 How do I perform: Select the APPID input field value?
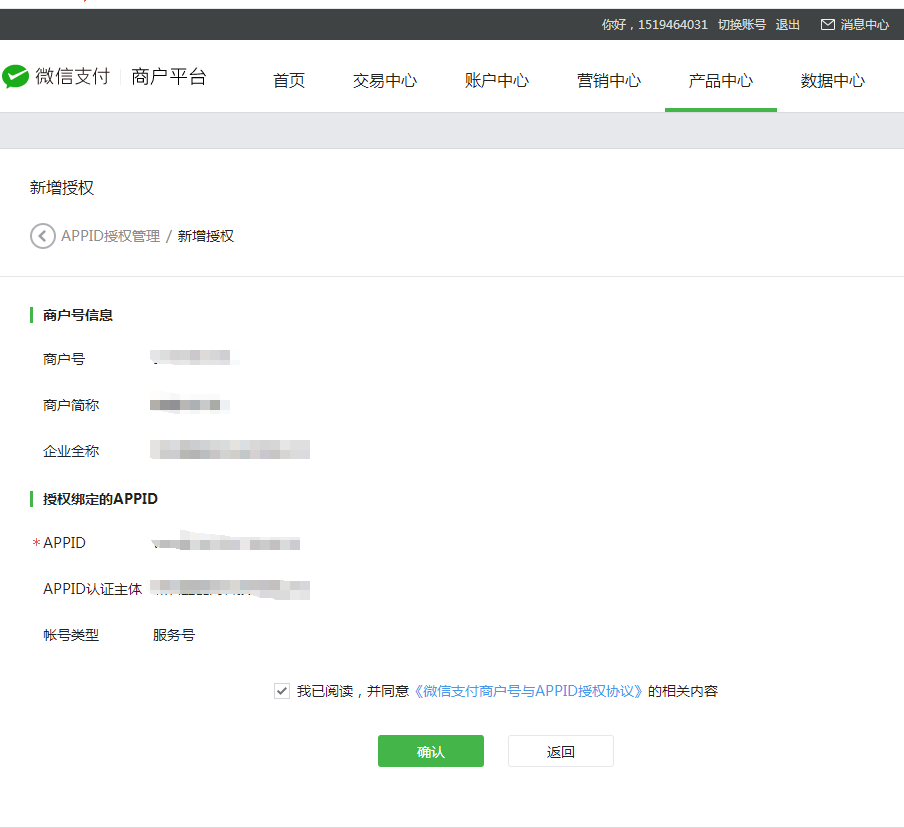tap(228, 542)
